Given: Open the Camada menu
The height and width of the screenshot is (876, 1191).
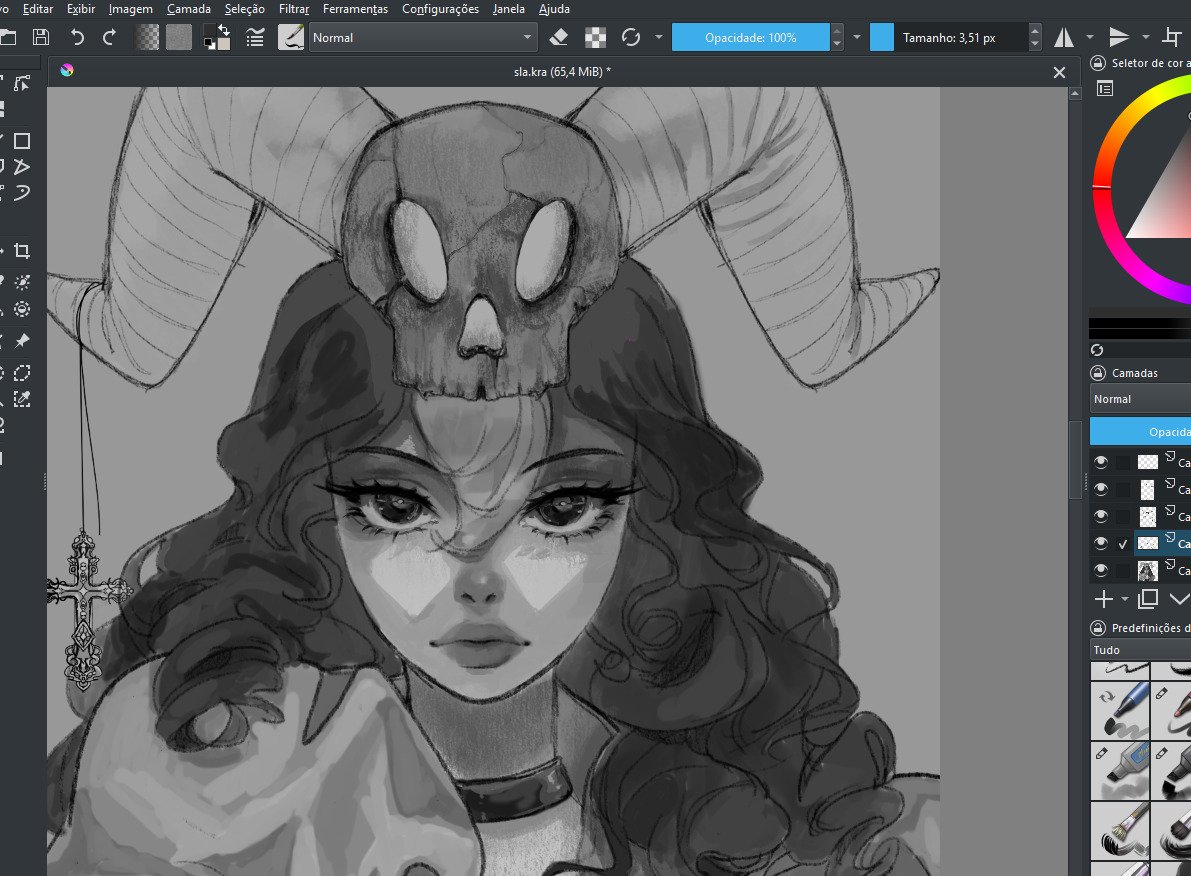Looking at the screenshot, I should 188,9.
